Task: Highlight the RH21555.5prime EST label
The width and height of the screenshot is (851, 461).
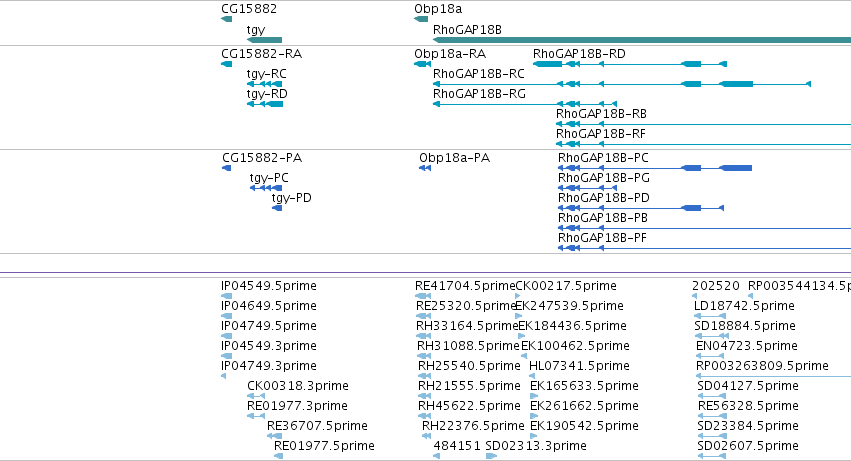Action: (x=469, y=387)
